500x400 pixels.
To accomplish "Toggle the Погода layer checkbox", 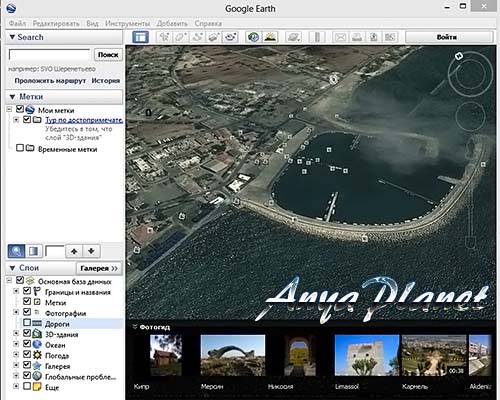I will (x=27, y=354).
